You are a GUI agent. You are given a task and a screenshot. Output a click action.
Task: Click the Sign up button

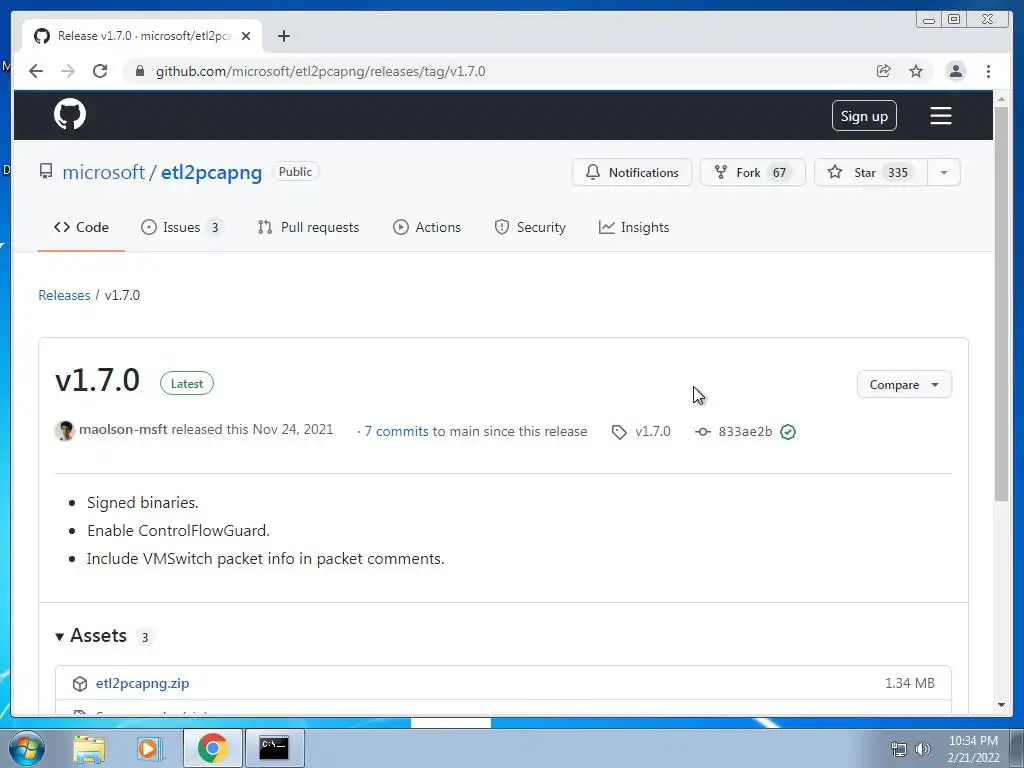(x=864, y=116)
